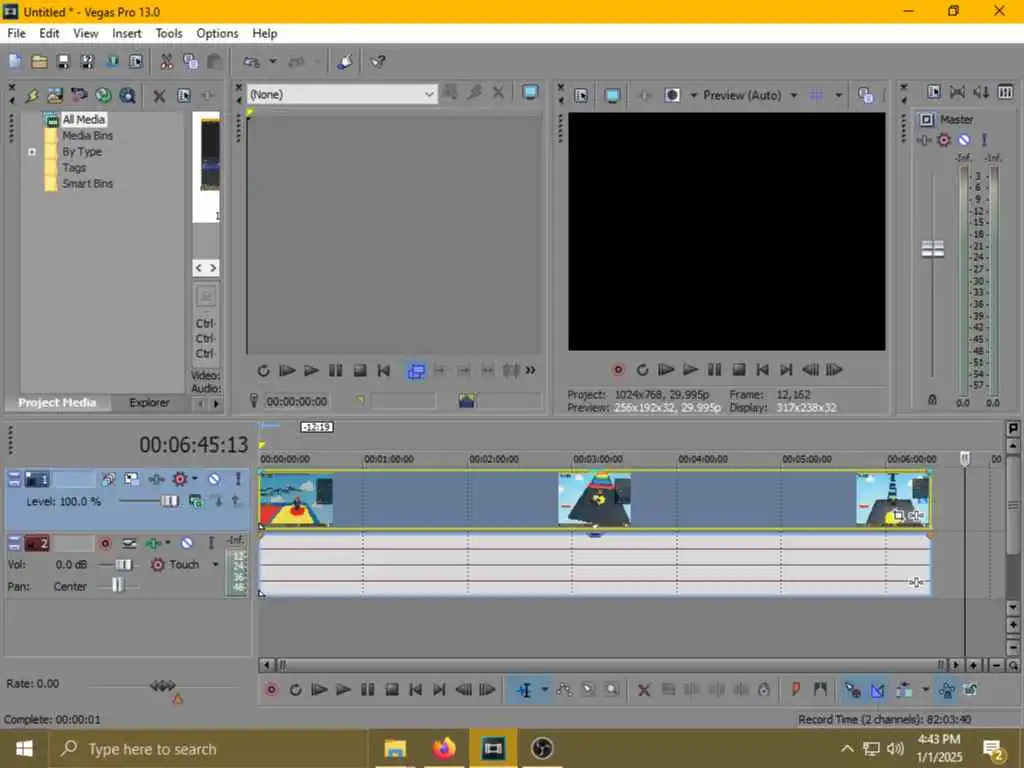Click the Copy icon in main toolbar
This screenshot has width=1024, height=768.
[191, 62]
